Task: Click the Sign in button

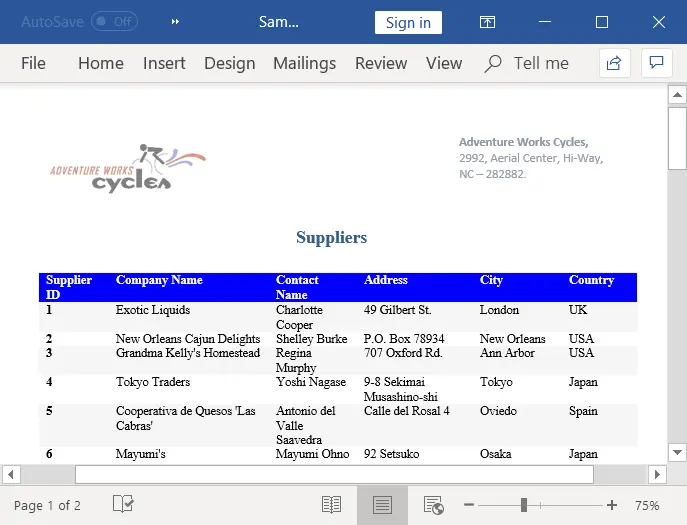Action: tap(408, 22)
